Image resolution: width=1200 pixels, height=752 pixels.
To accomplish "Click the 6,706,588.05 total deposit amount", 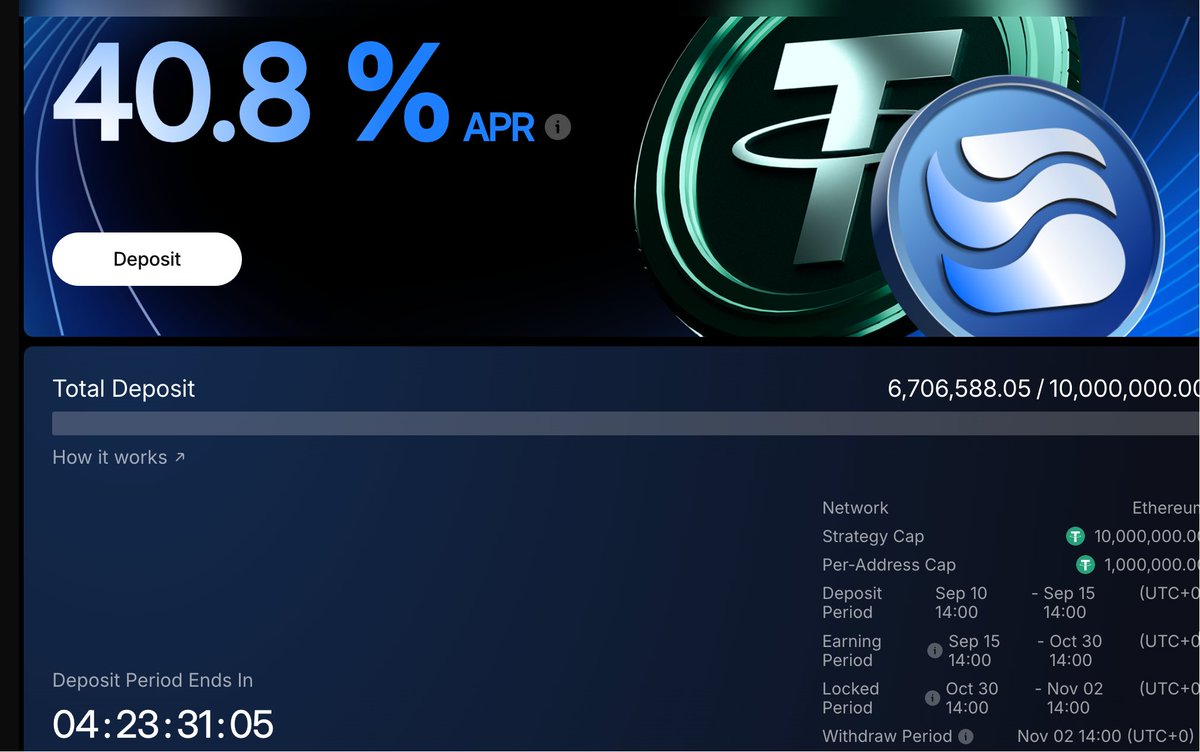I will [x=958, y=388].
